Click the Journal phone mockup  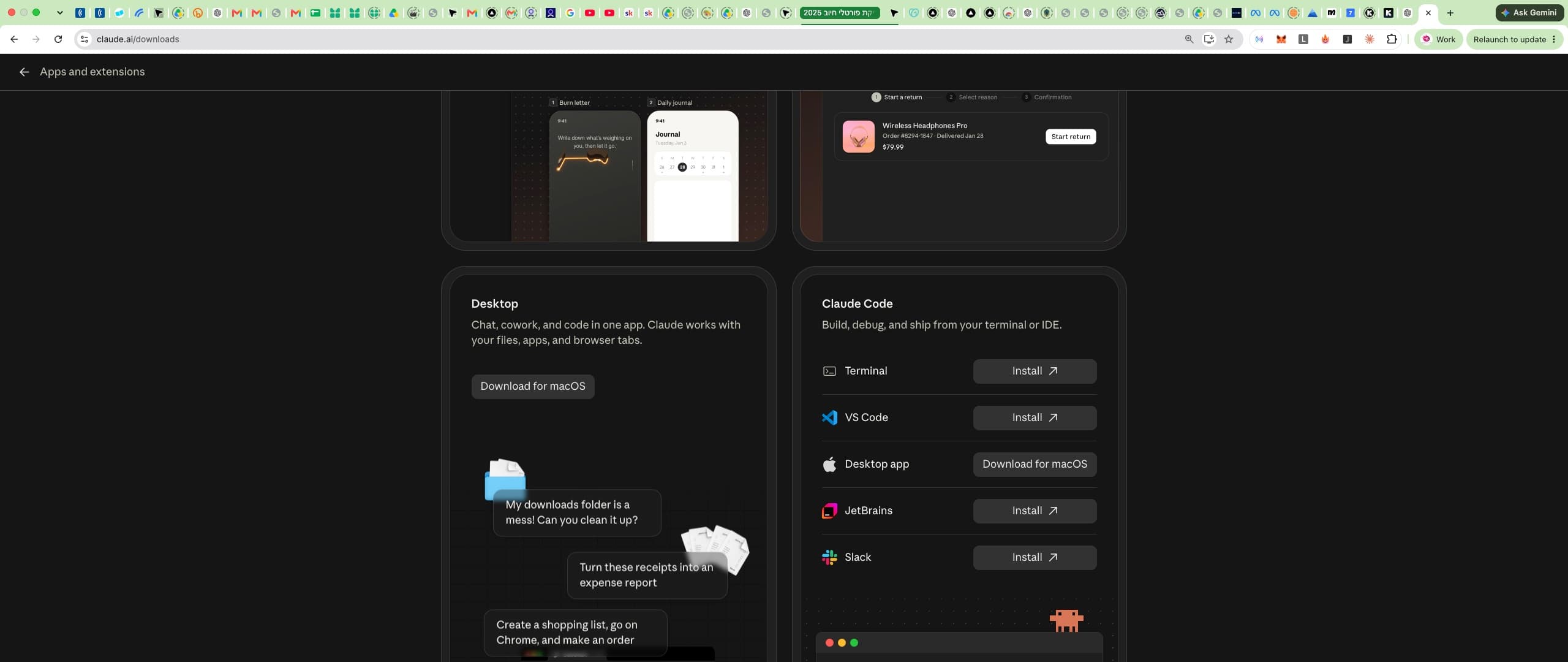click(x=693, y=176)
